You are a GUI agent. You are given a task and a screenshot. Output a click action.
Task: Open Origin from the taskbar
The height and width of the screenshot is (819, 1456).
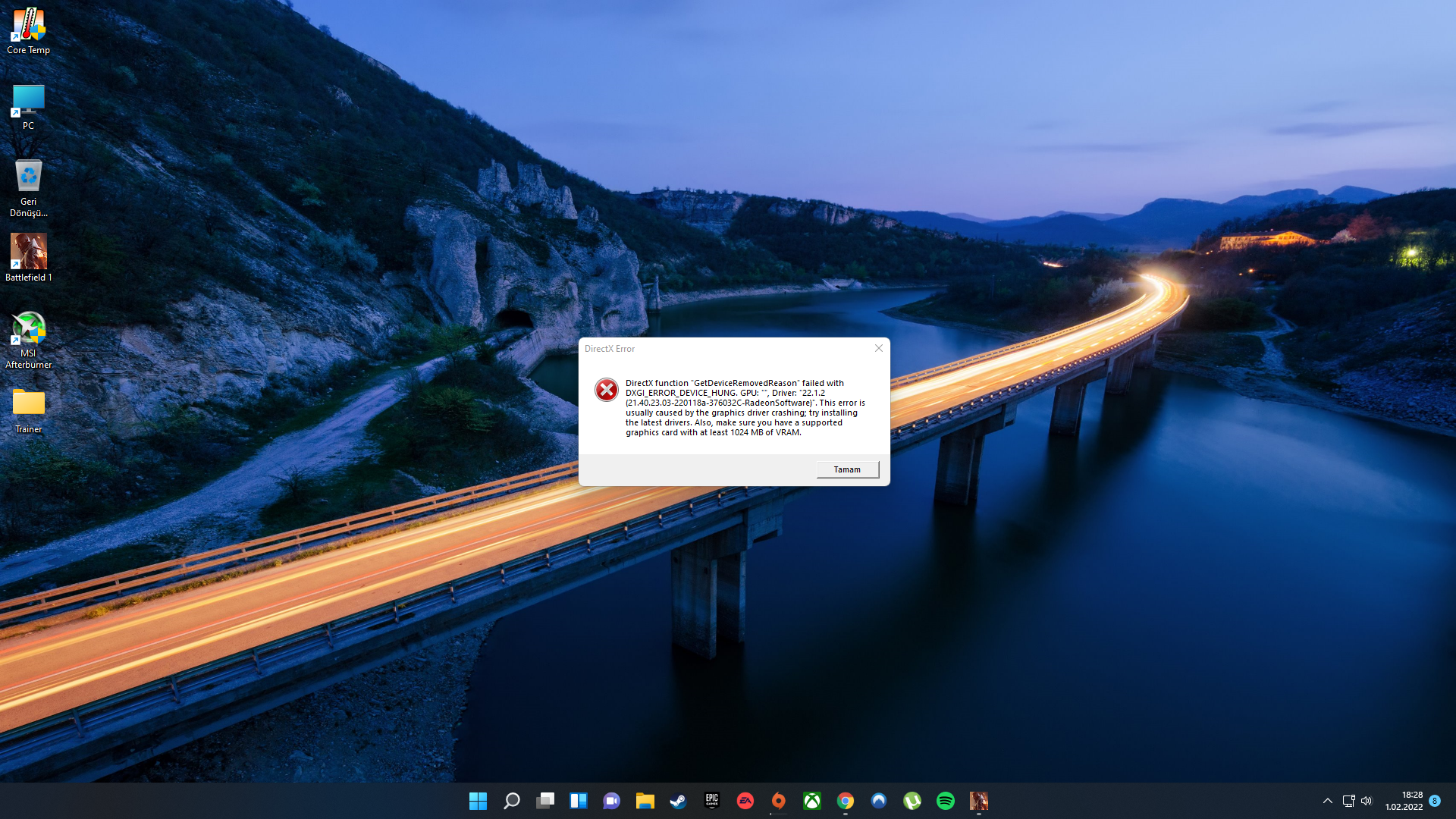(778, 801)
